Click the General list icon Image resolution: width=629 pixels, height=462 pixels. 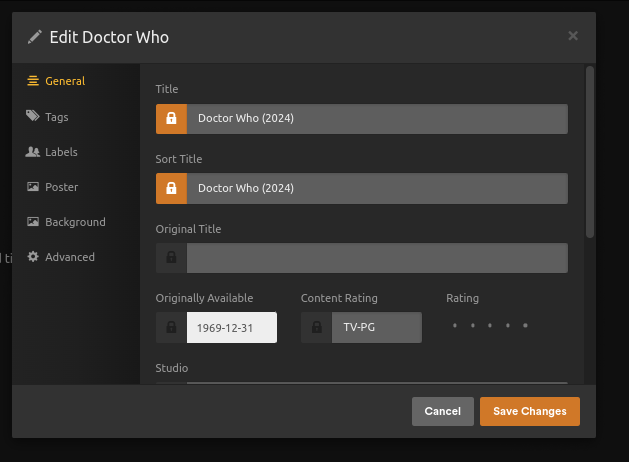(x=33, y=81)
